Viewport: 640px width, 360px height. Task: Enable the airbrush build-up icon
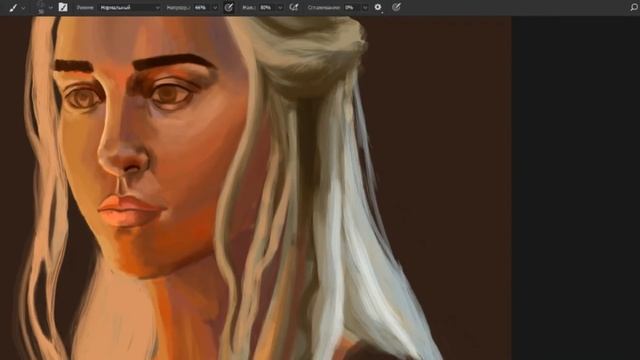tap(293, 7)
